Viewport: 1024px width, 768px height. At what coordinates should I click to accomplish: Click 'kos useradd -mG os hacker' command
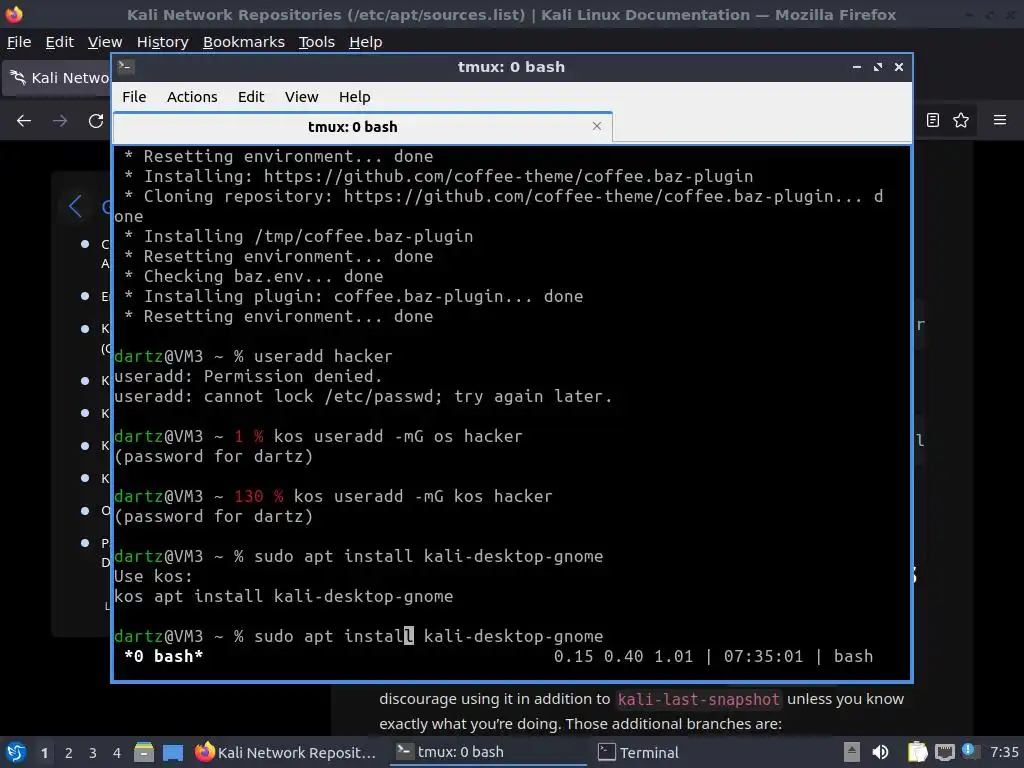(x=398, y=436)
